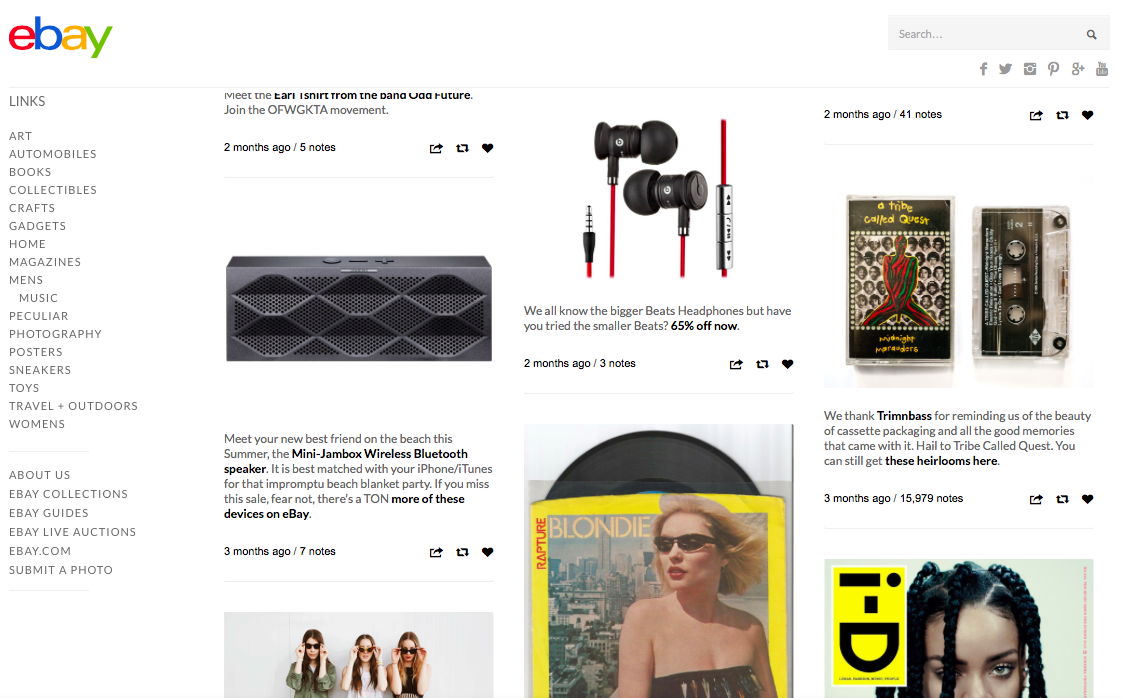Open the Blondie Rapture record image
1122x698 pixels.
pyautogui.click(x=658, y=561)
